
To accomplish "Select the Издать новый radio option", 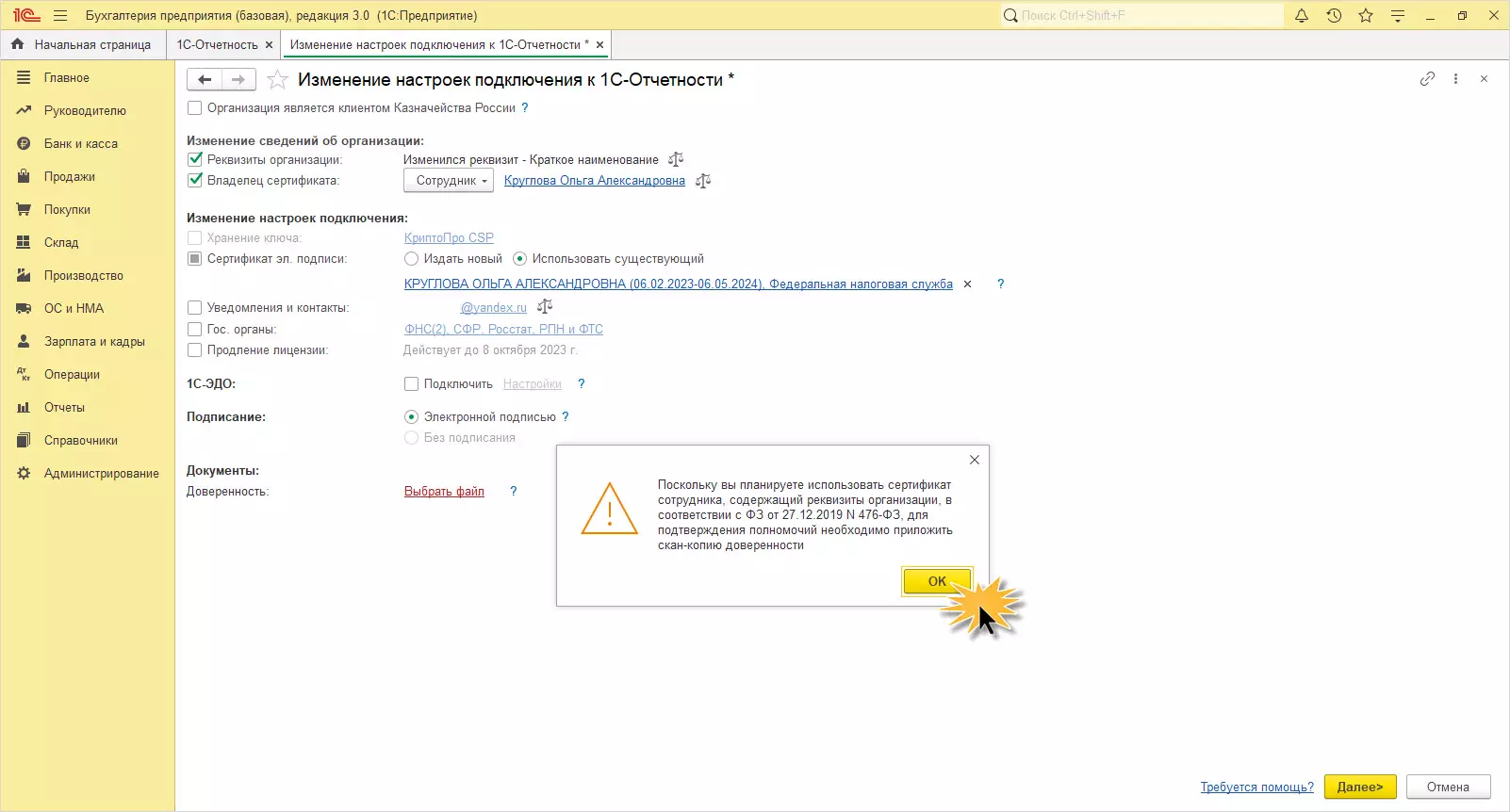I will [x=411, y=258].
